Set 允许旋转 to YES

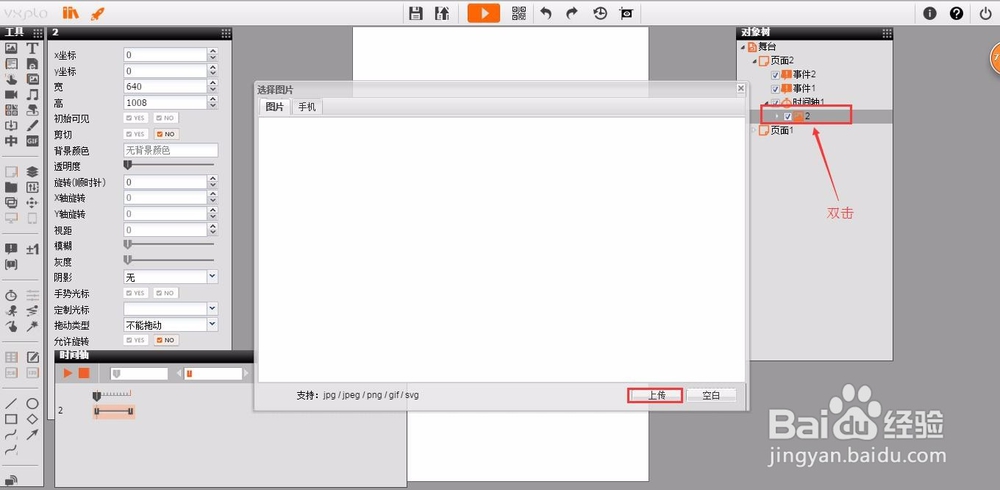click(136, 340)
